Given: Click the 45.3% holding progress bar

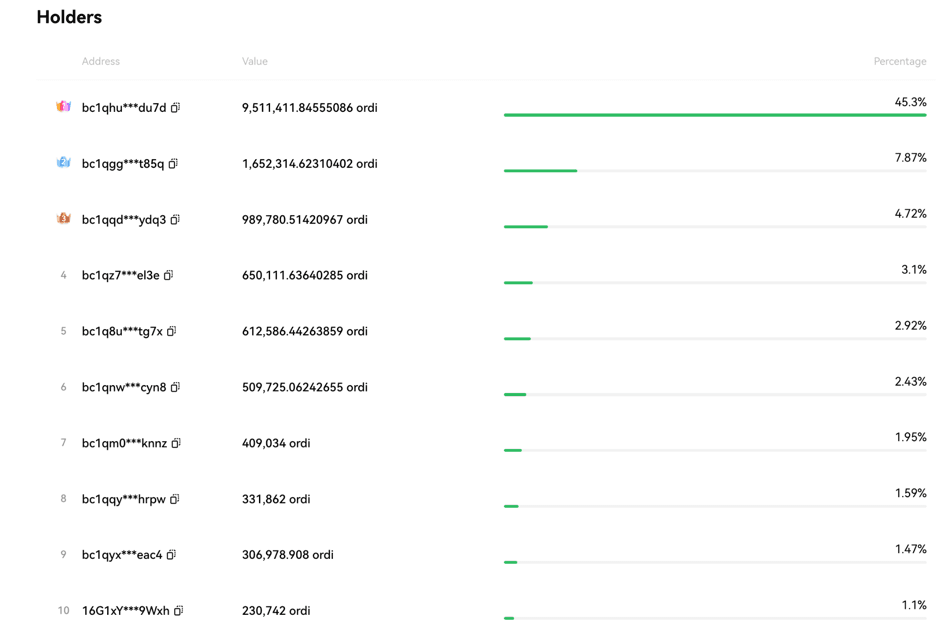Looking at the screenshot, I should [x=714, y=115].
